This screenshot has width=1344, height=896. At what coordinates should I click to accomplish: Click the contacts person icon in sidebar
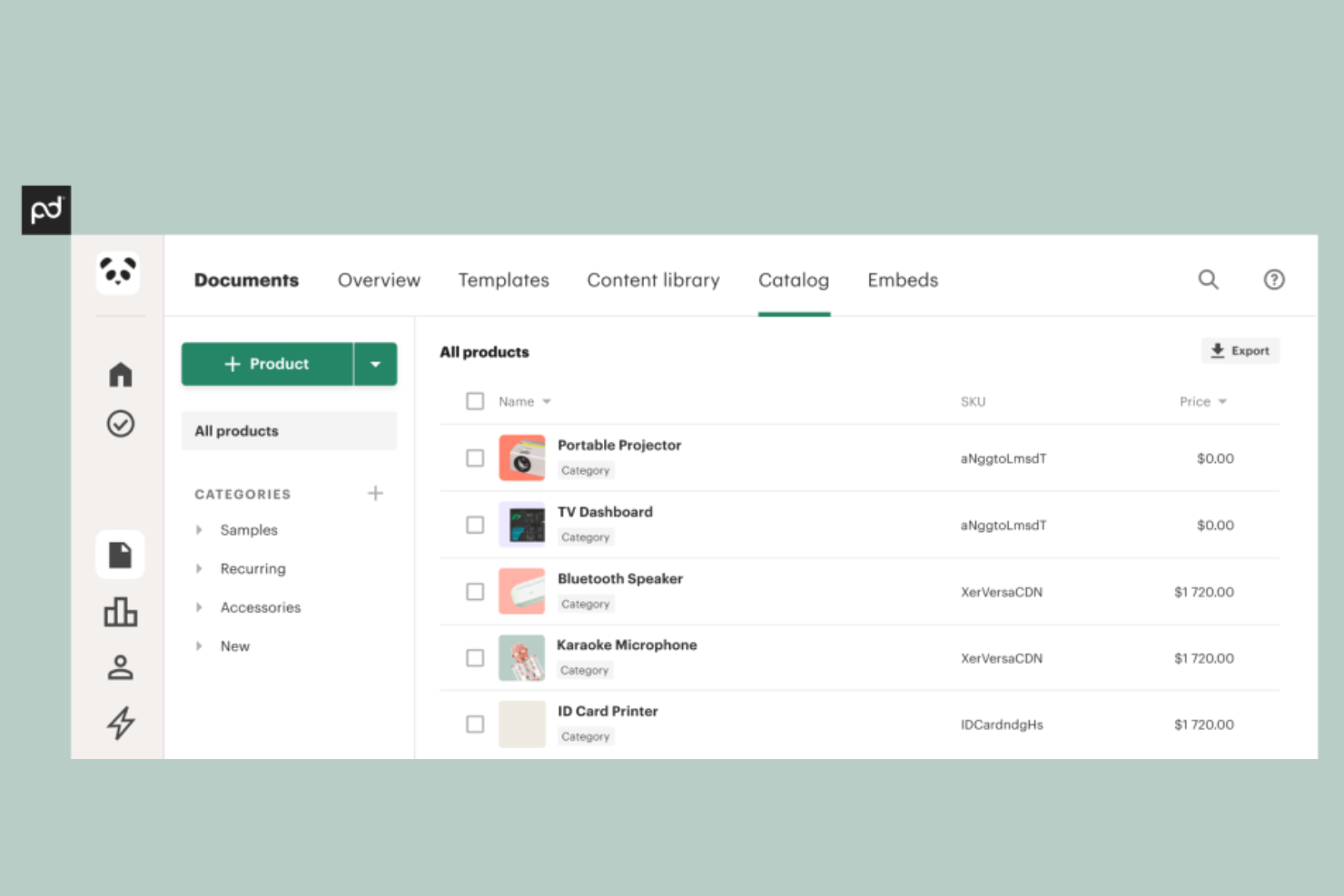120,667
